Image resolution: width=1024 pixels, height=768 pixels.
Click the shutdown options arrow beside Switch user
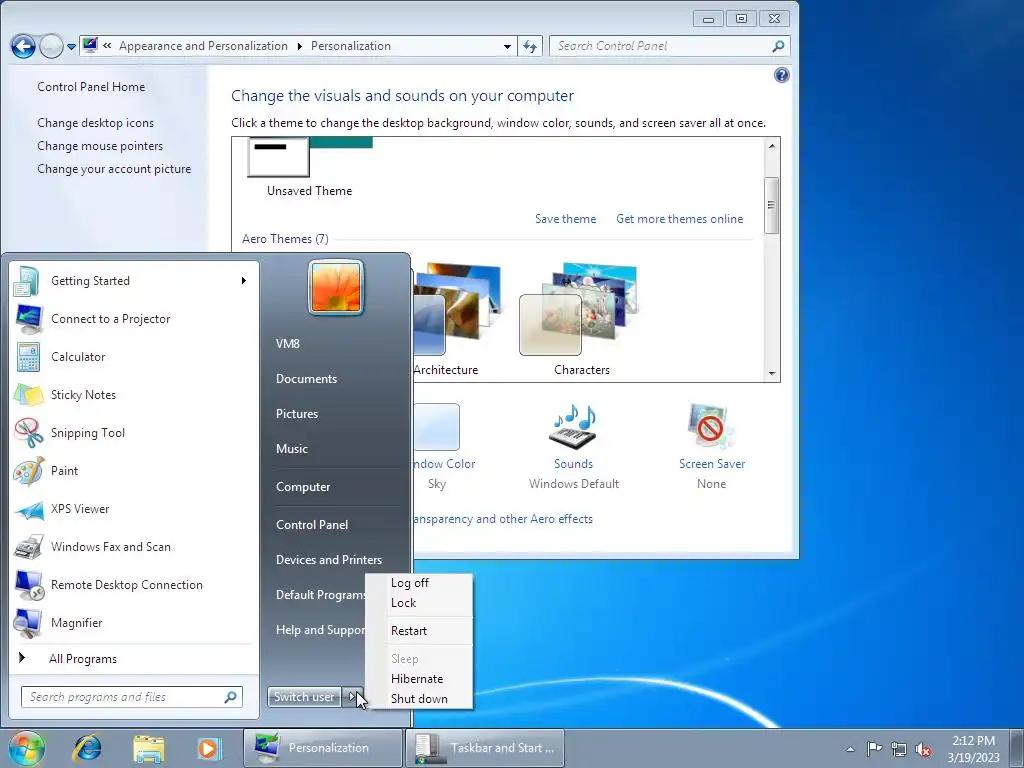[x=353, y=697]
